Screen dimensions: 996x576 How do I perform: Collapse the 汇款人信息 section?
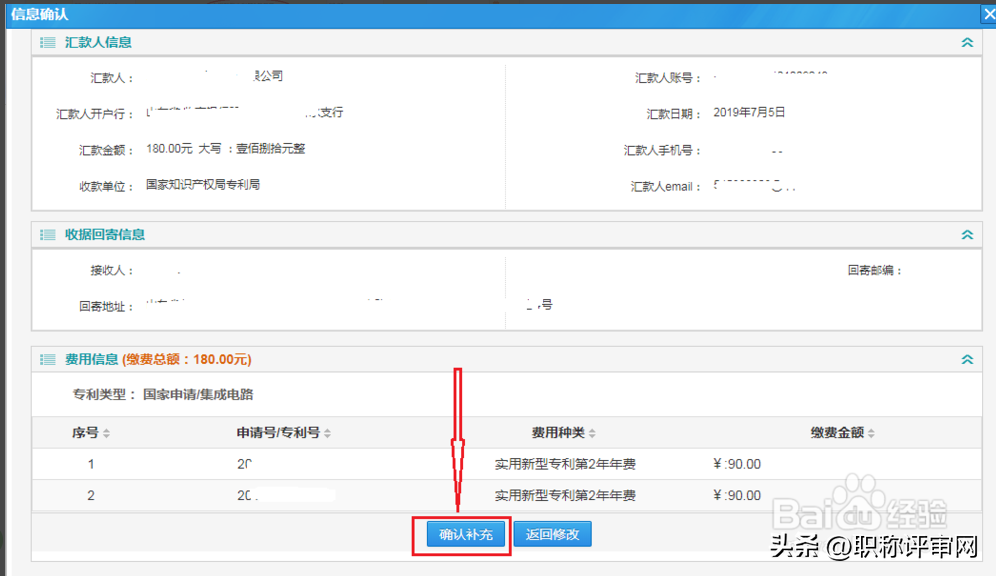pos(966,42)
